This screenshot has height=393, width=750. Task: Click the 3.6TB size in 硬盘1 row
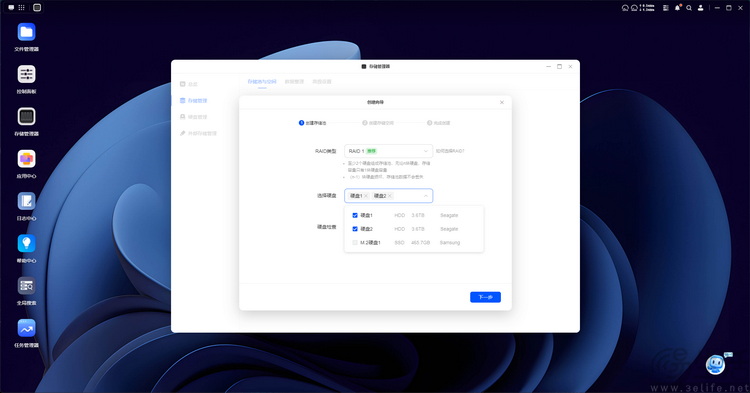[418, 216]
